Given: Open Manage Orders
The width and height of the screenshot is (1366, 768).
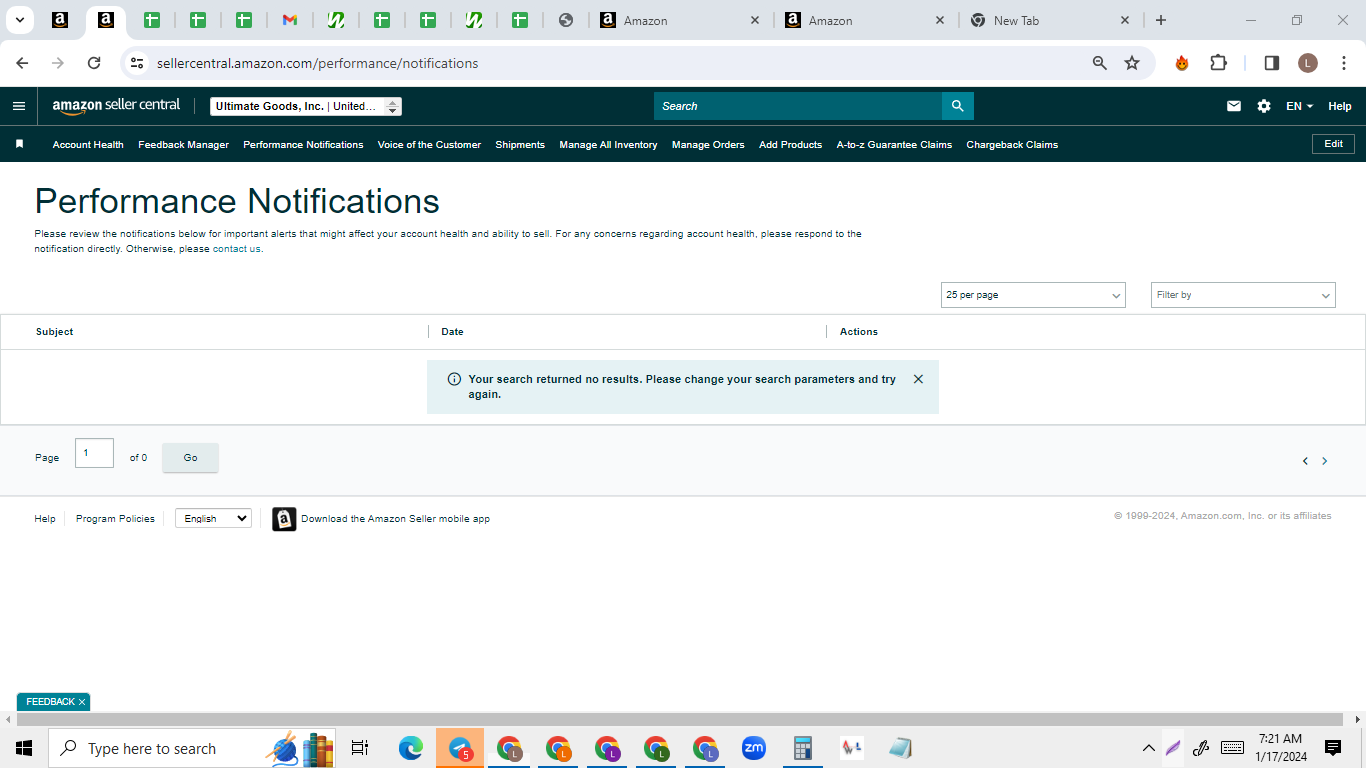Looking at the screenshot, I should coord(708,145).
